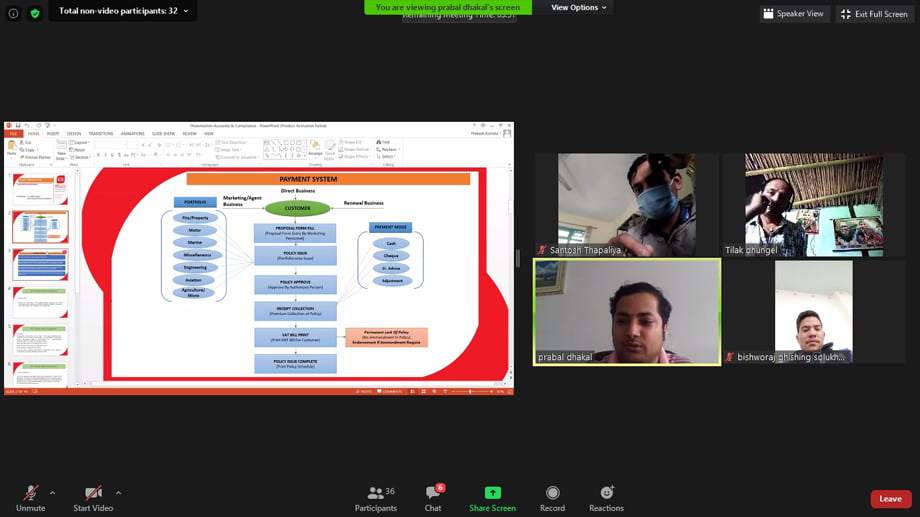Click Exit Full Screen button
Image resolution: width=920 pixels, height=517 pixels.
point(874,13)
